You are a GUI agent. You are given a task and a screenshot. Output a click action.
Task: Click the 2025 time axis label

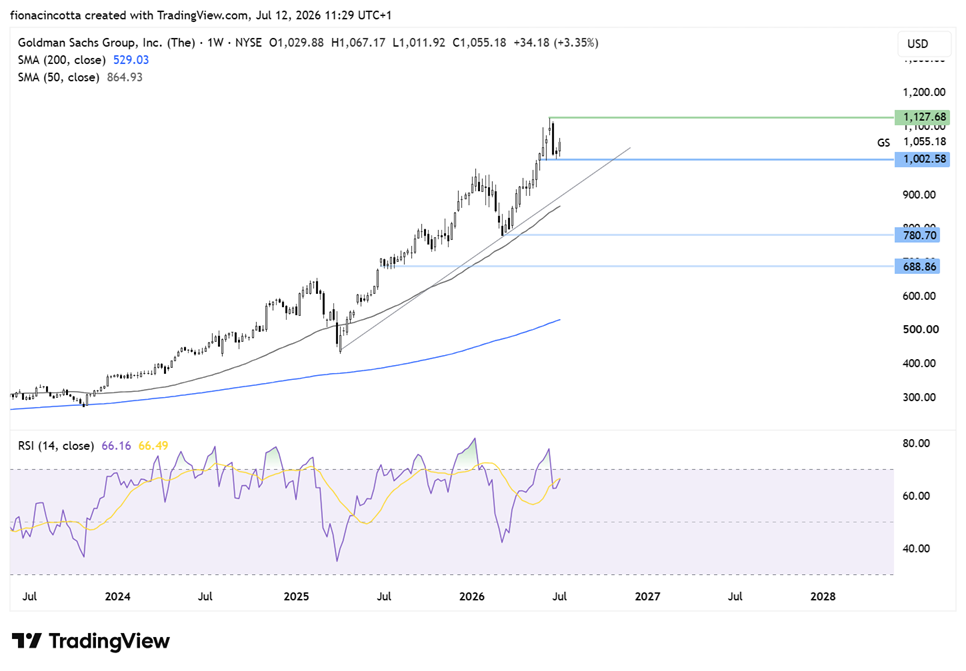(x=296, y=596)
